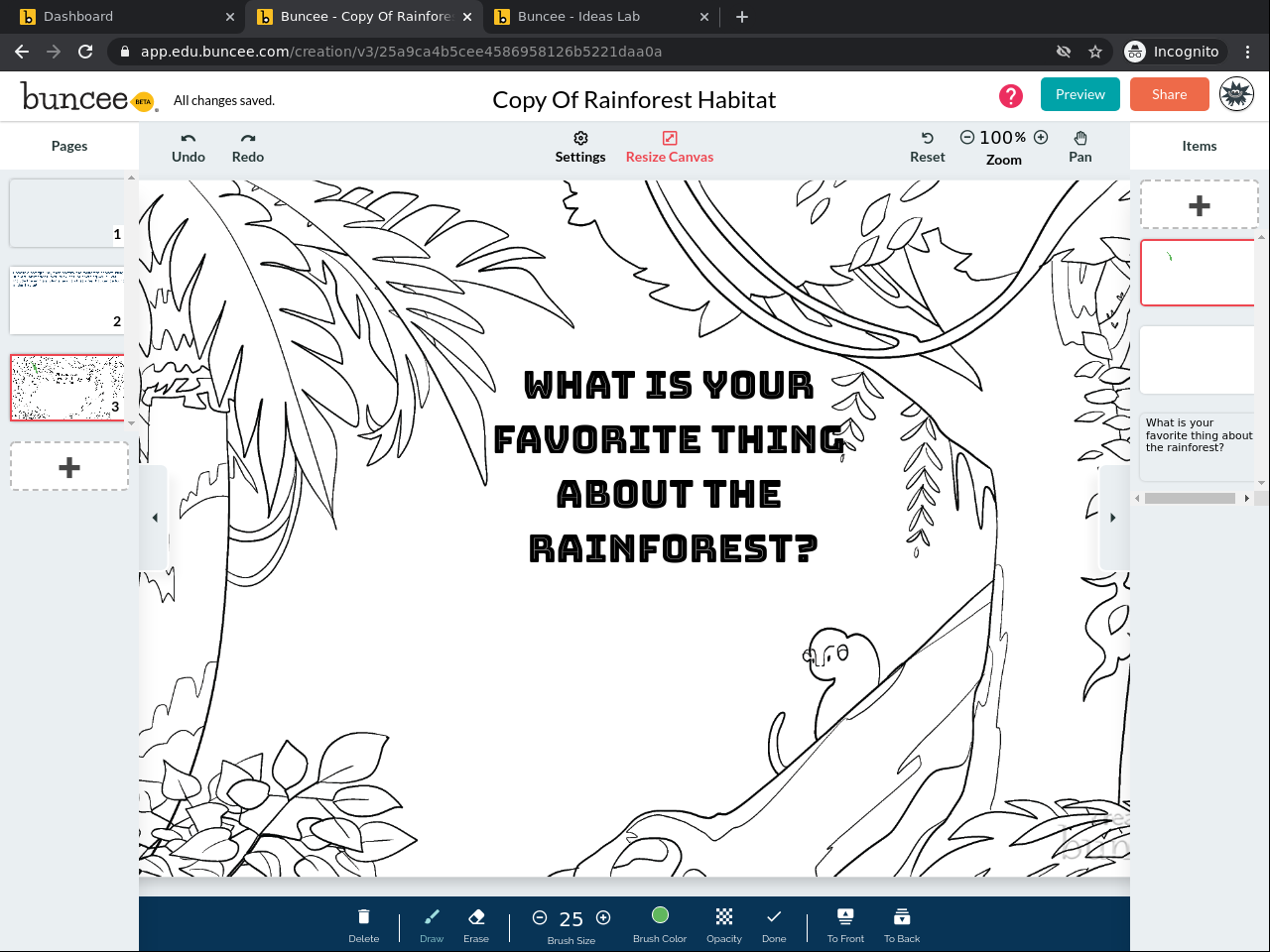1270x952 pixels.
Task: Open Chrome's three-dot menu
Action: click(x=1248, y=52)
